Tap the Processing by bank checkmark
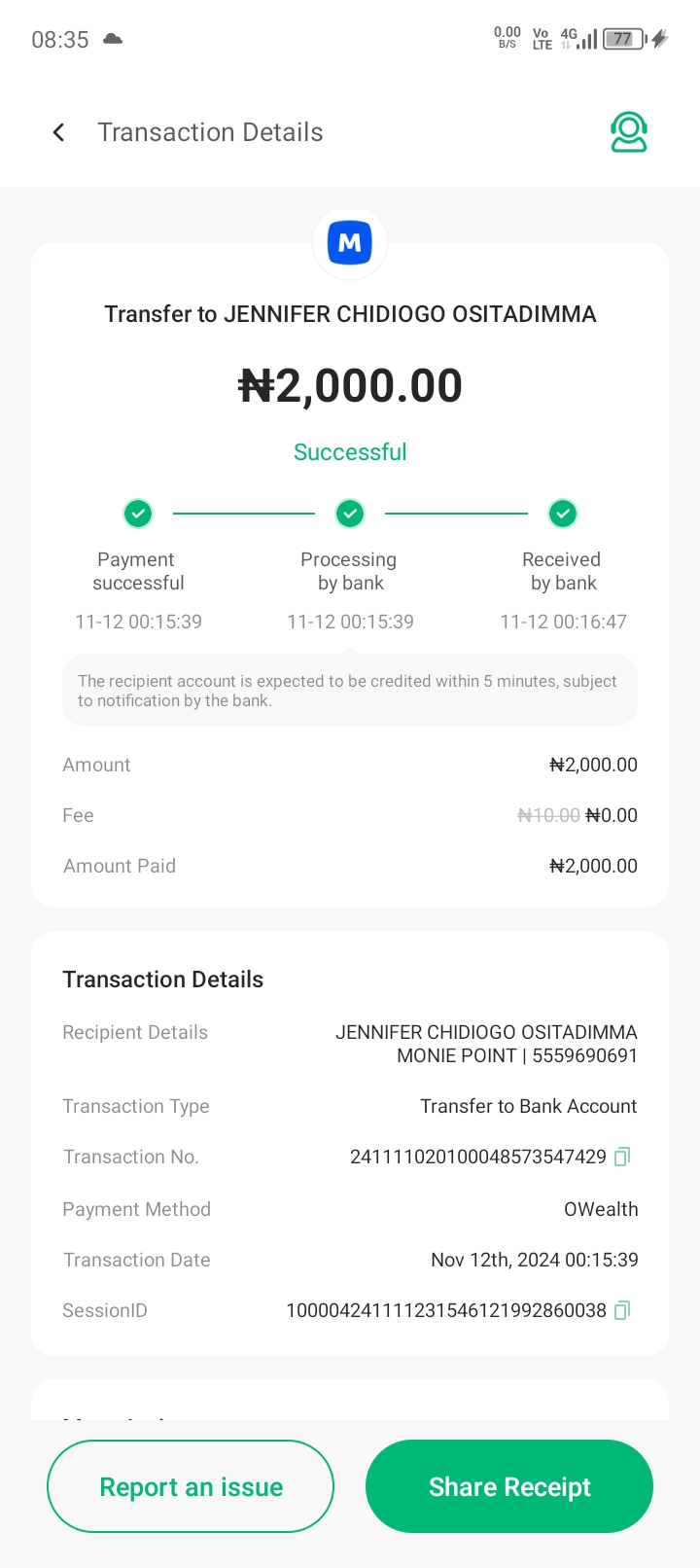This screenshot has height=1568, width=700. 350,513
